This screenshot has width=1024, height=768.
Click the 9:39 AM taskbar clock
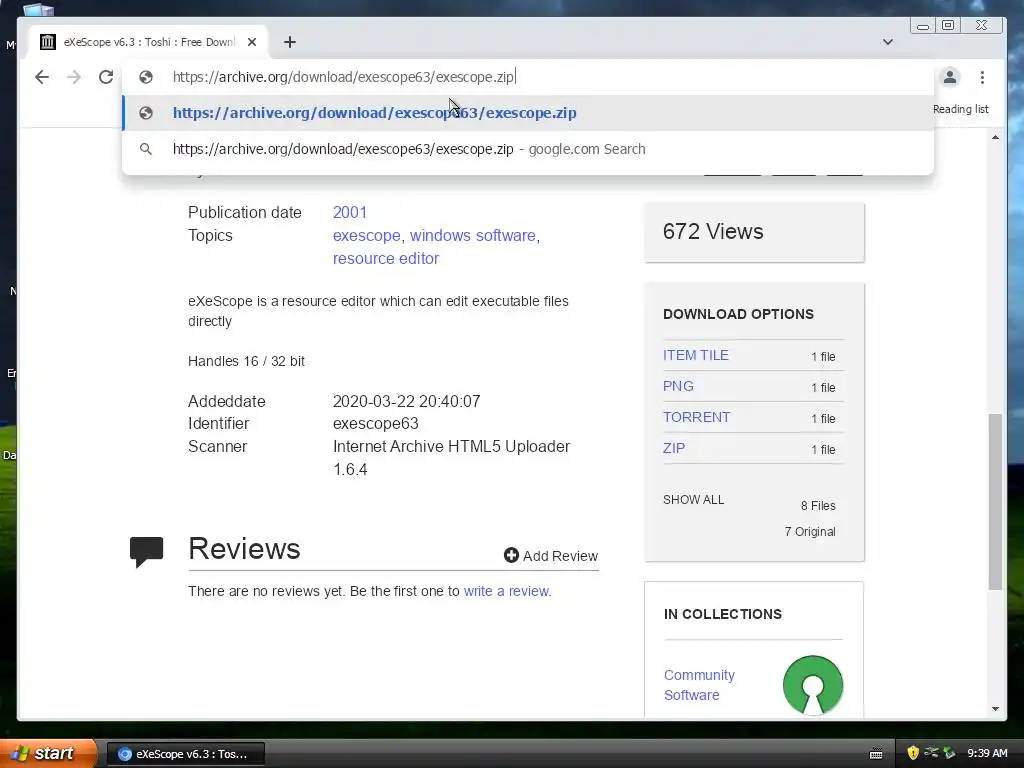[987, 753]
